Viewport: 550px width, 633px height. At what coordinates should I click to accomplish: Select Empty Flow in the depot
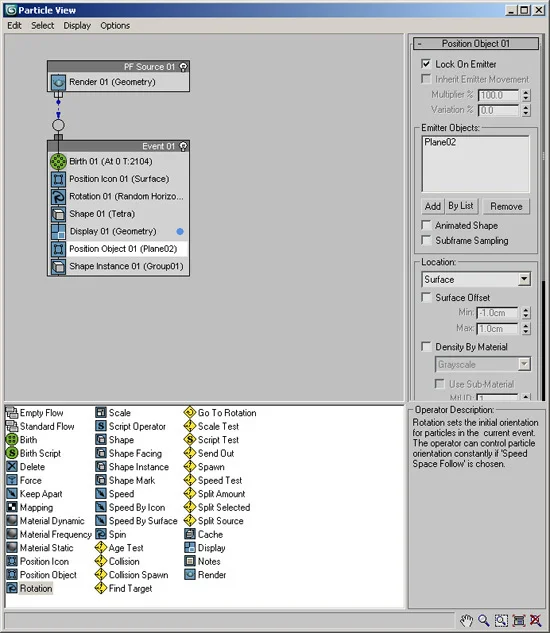click(35, 413)
